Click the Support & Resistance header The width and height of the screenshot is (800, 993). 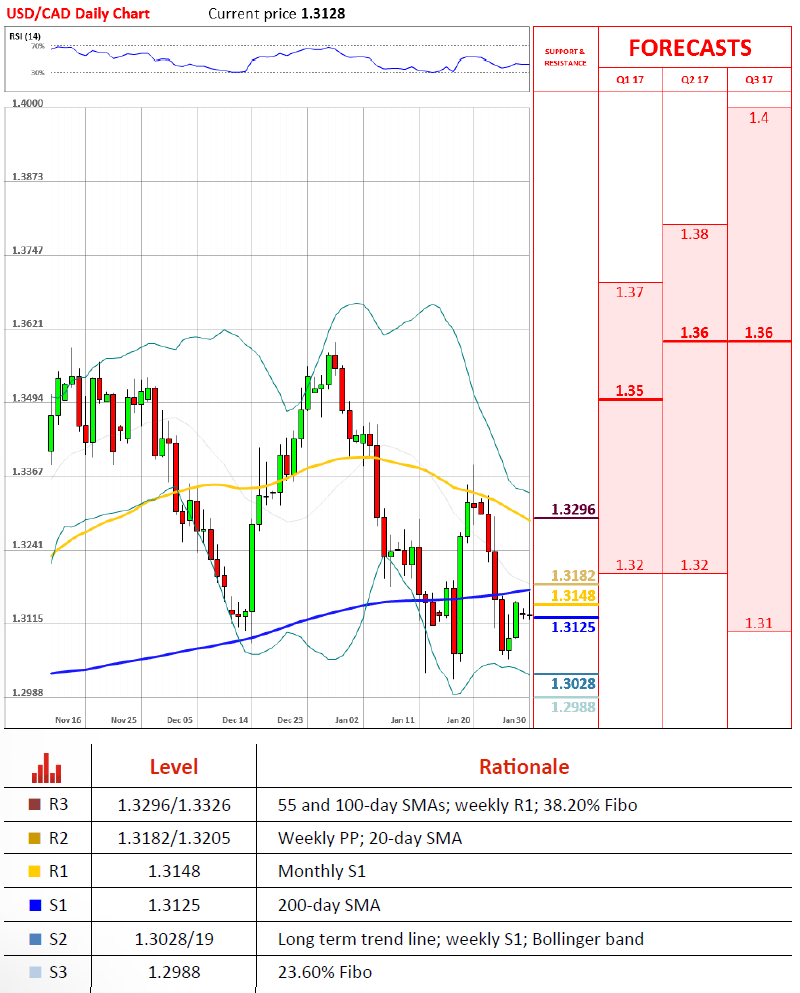[566, 57]
